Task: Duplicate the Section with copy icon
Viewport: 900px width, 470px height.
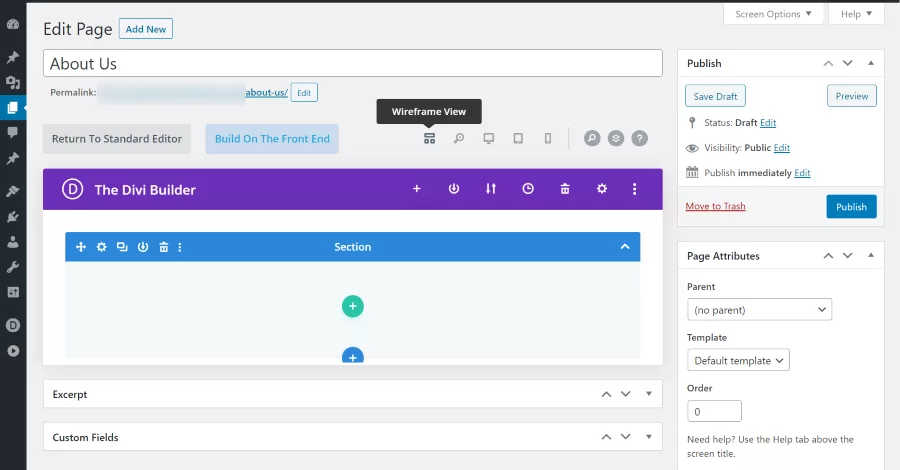Action: (122, 247)
